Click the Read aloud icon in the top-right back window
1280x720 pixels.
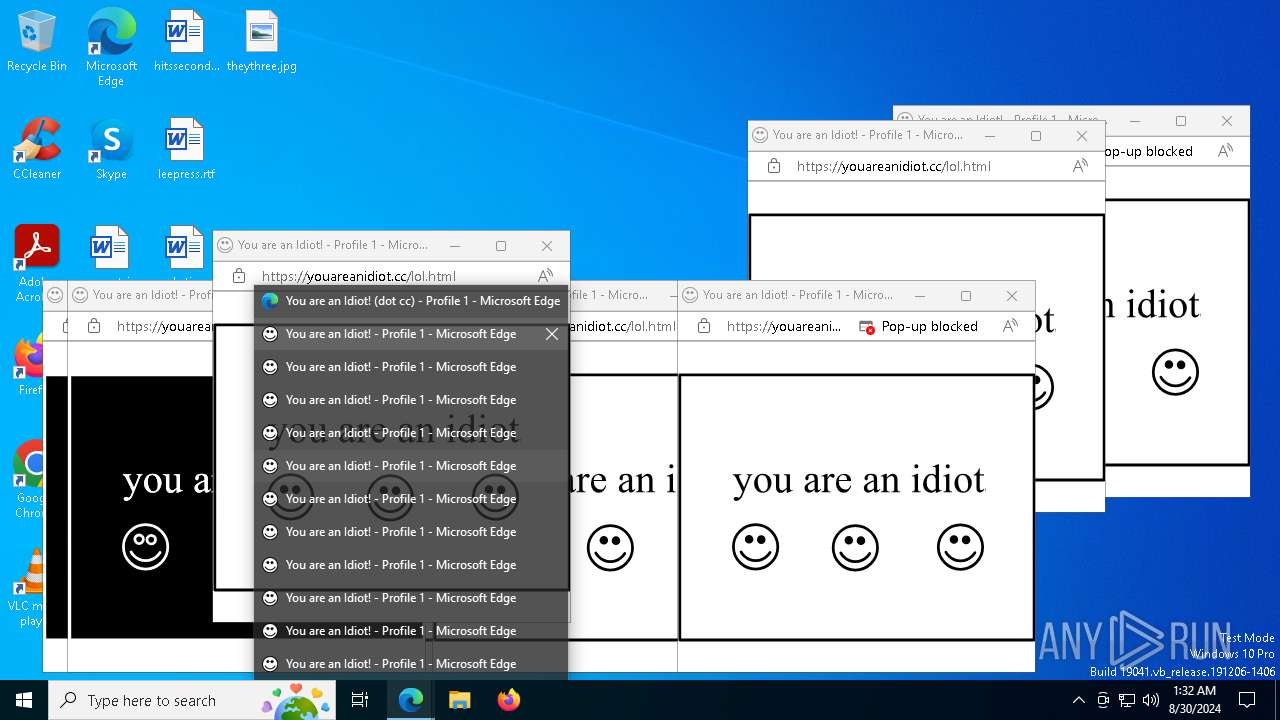[1225, 151]
